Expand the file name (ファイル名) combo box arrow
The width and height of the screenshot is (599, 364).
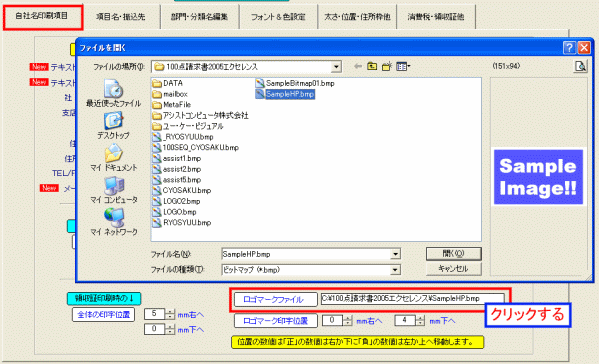(395, 254)
